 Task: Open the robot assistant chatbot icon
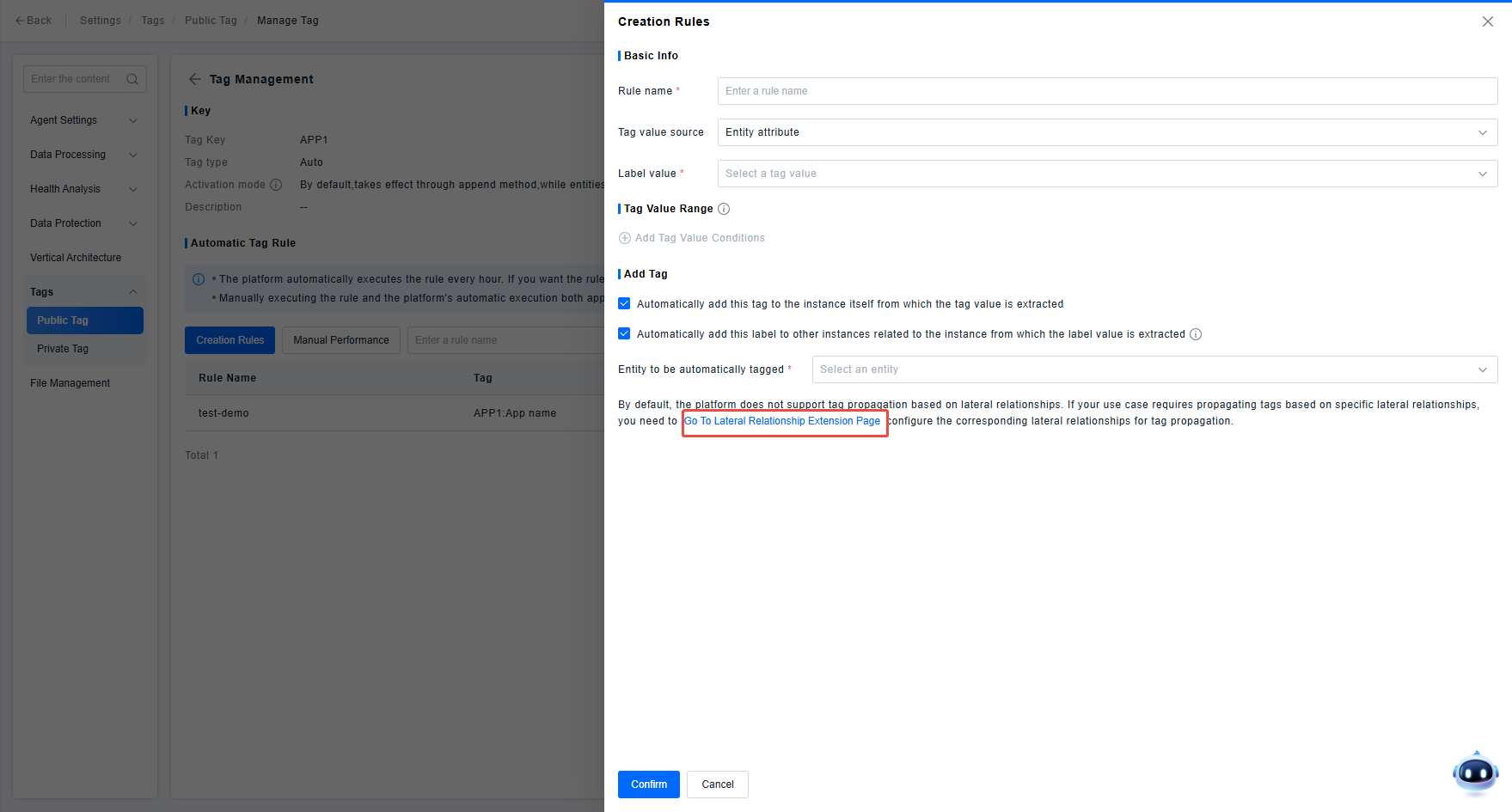(x=1475, y=772)
